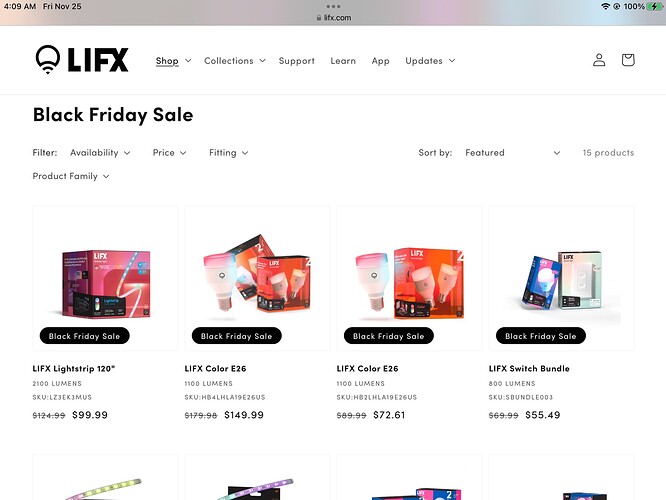
Task: Open the Price filter
Action: (169, 153)
